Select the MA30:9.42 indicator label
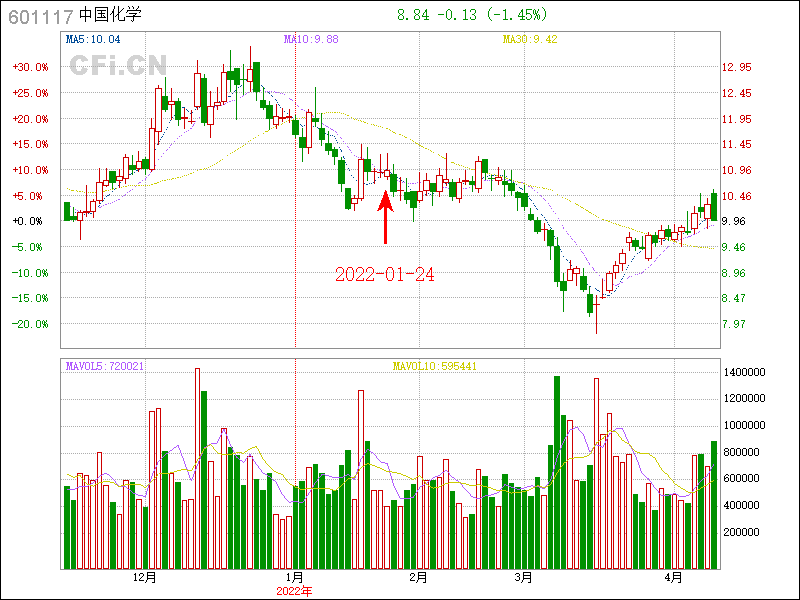The height and width of the screenshot is (600, 800). coord(530,39)
